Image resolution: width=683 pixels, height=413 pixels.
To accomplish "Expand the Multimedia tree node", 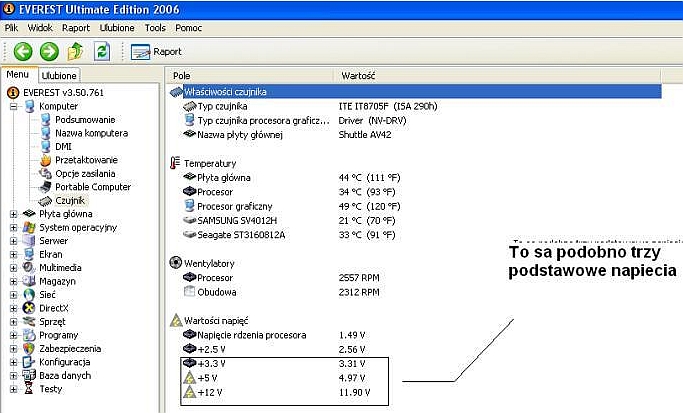I will (x=14, y=268).
